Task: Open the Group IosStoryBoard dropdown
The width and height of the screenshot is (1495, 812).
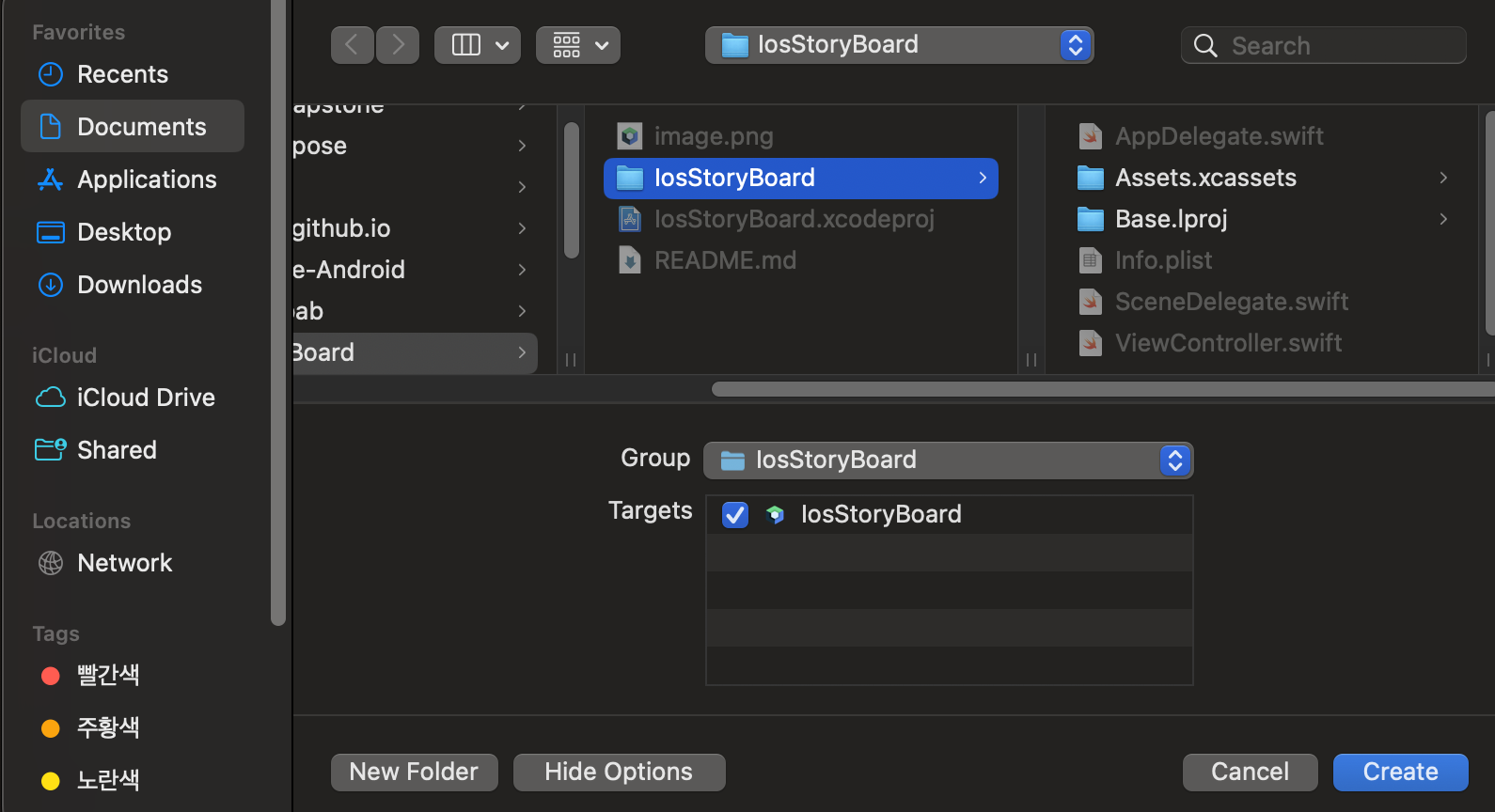Action: tap(949, 460)
